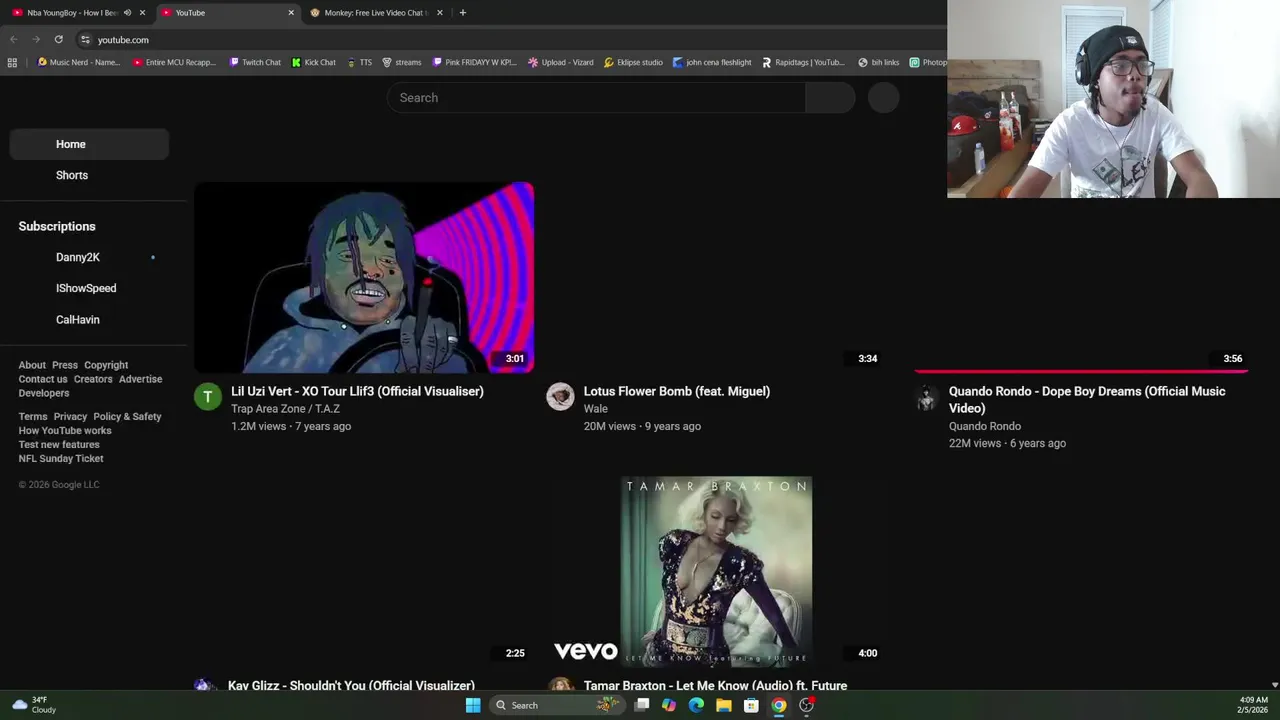The width and height of the screenshot is (1280, 720).
Task: Click the Contact us footer link
Action: point(43,379)
